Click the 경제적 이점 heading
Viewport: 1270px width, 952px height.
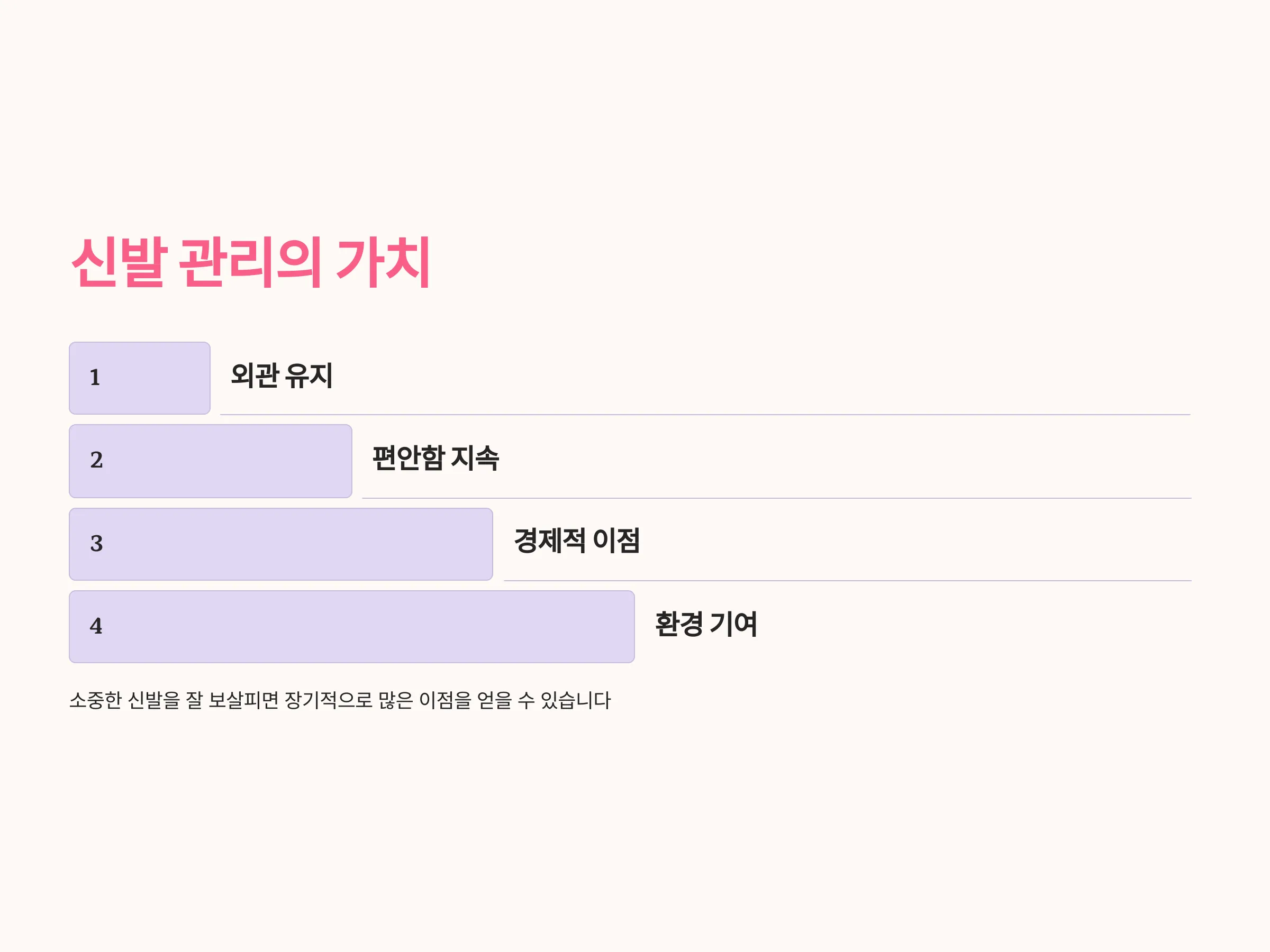pos(577,541)
